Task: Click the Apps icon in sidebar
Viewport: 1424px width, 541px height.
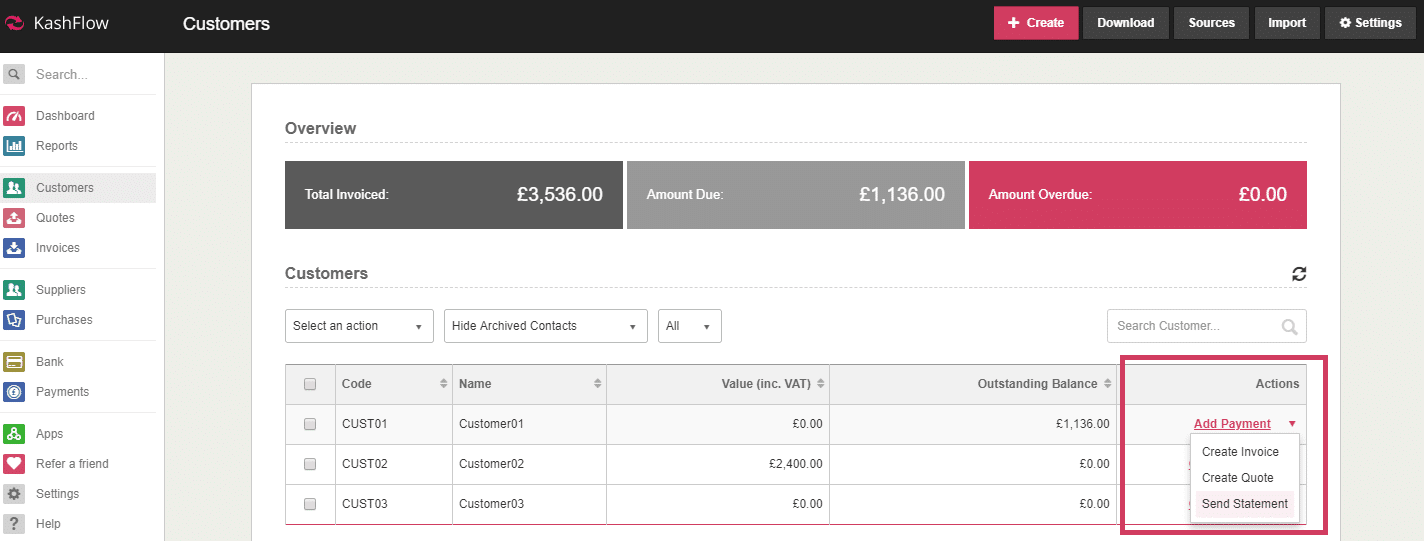Action: pos(14,434)
